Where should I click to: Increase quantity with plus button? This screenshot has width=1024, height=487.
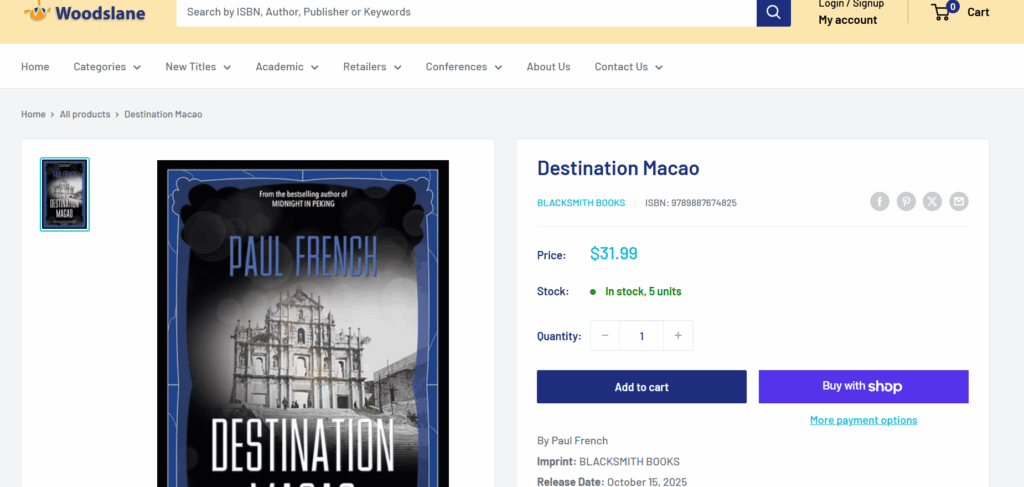[x=677, y=336]
